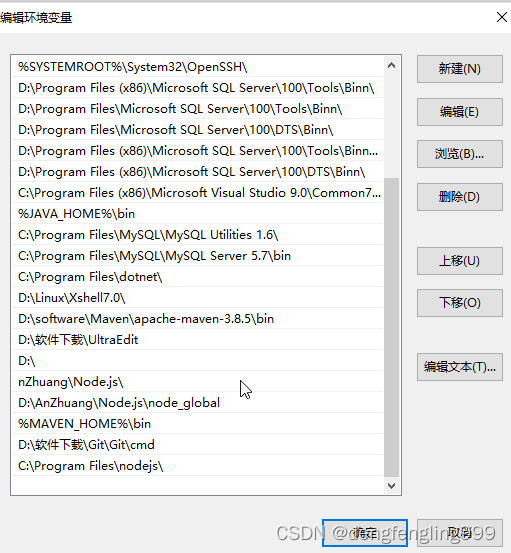Select the apache-maven-3.8.5\bin entry
Viewport: 511px width, 553px height.
(x=197, y=319)
